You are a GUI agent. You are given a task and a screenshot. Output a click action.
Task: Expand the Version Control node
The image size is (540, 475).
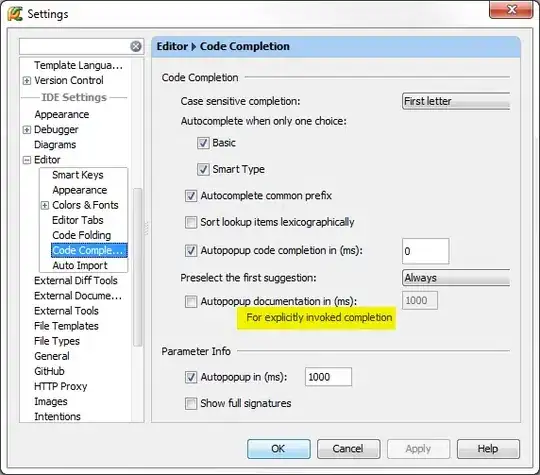[x=27, y=81]
